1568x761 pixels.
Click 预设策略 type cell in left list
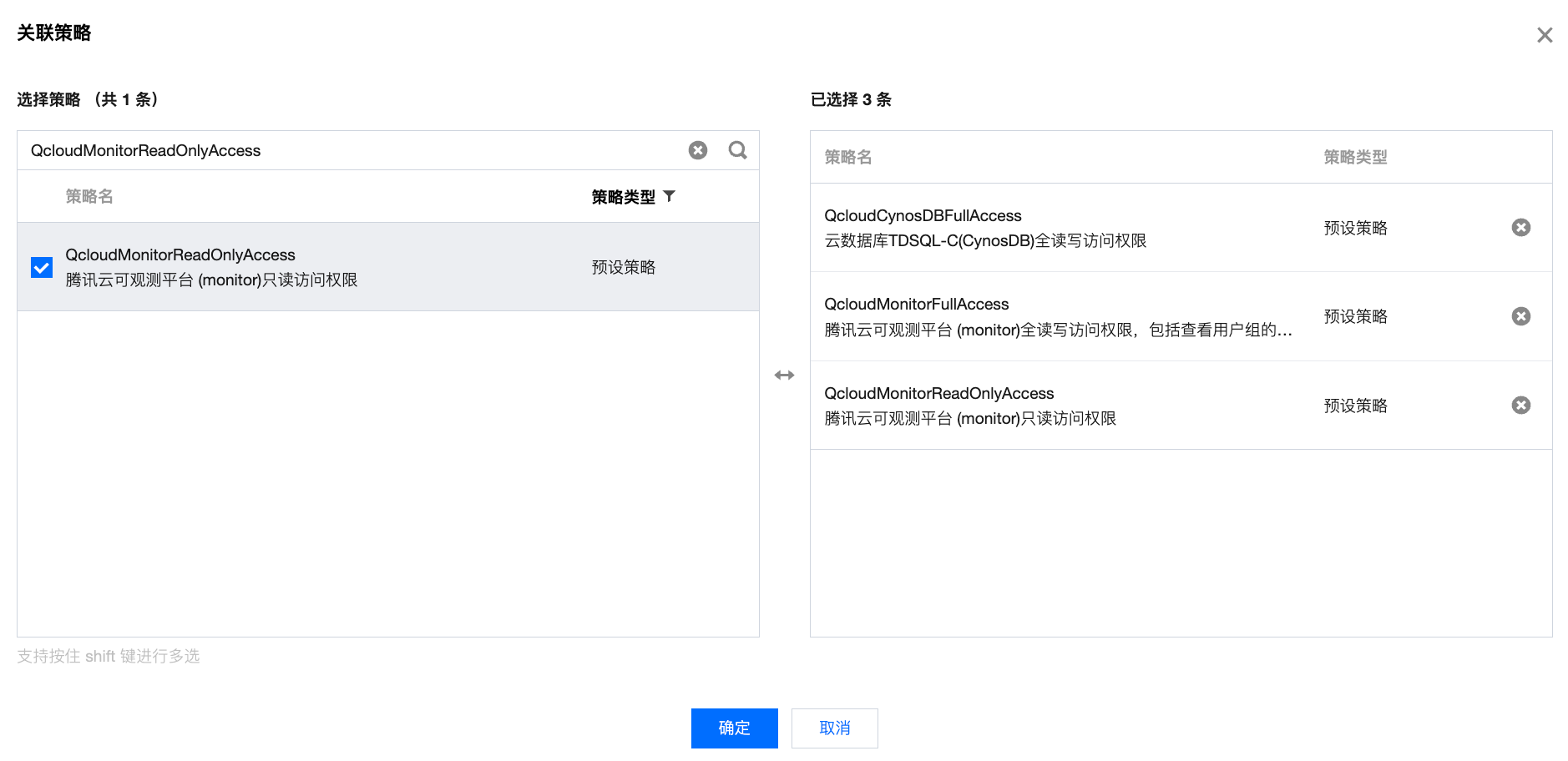pyautogui.click(x=624, y=267)
